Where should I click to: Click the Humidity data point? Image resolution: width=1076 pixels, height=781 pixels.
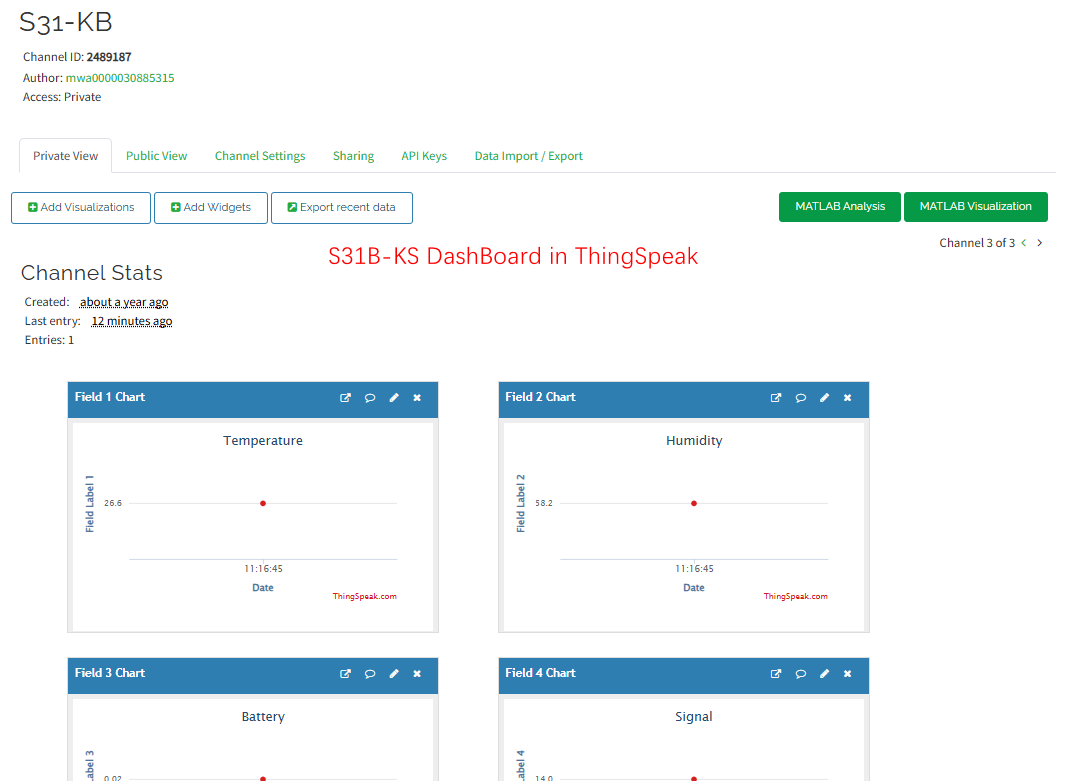tap(694, 503)
